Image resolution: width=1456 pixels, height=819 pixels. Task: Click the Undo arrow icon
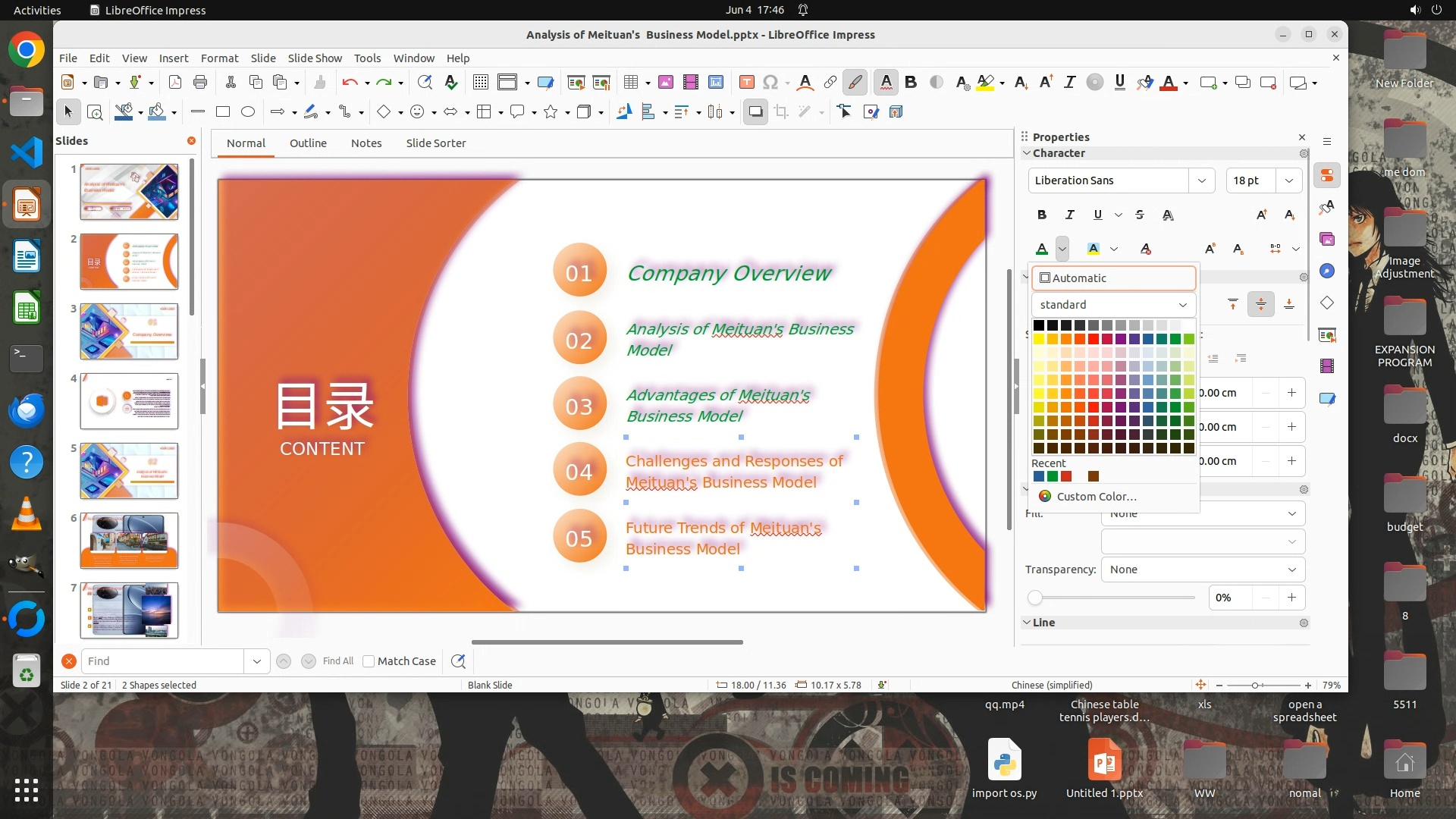coord(349,83)
